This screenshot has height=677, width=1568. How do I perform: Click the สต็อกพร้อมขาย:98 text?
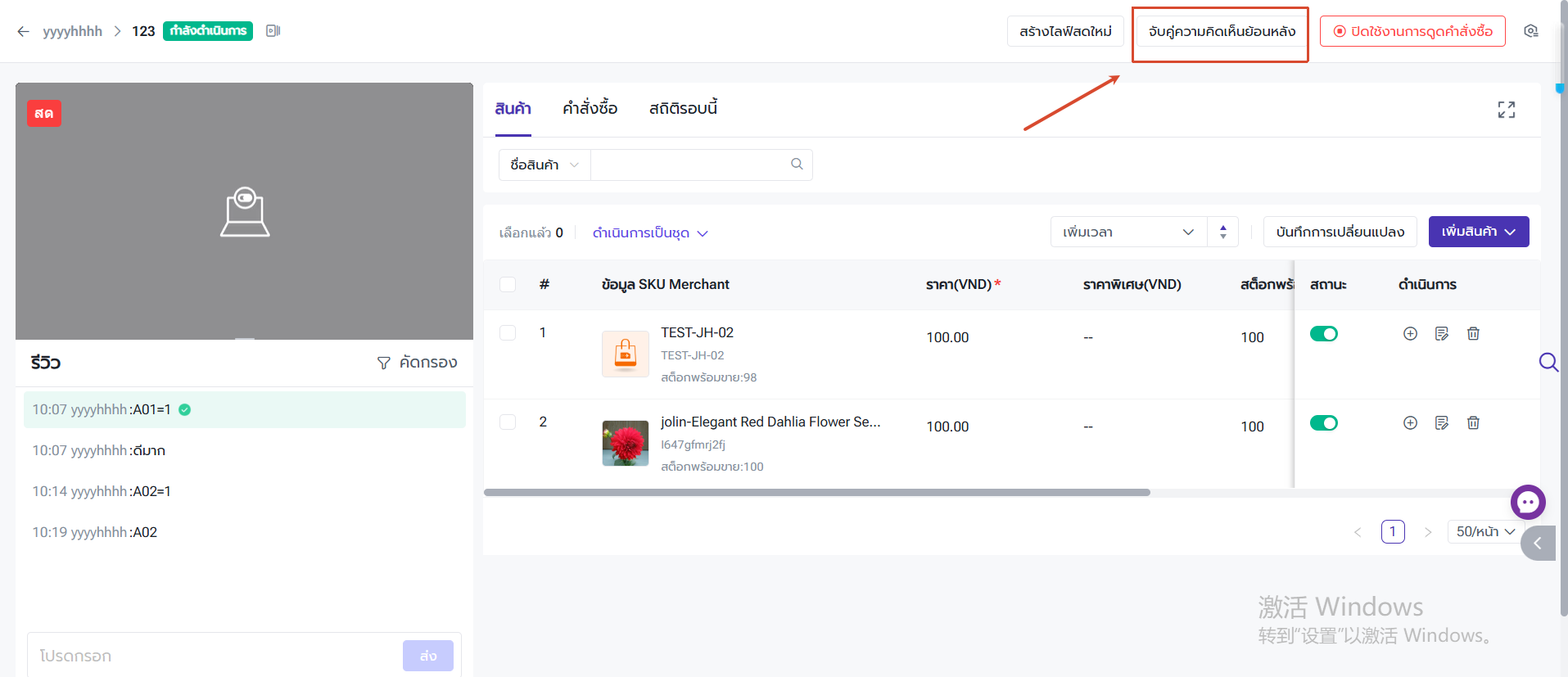[x=709, y=377]
